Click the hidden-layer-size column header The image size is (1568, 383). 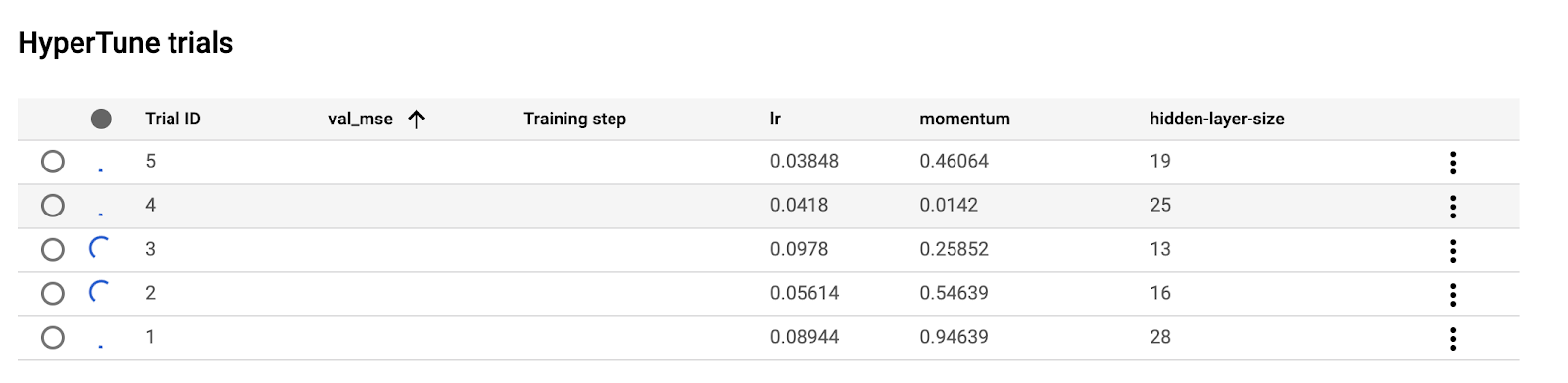[1217, 119]
